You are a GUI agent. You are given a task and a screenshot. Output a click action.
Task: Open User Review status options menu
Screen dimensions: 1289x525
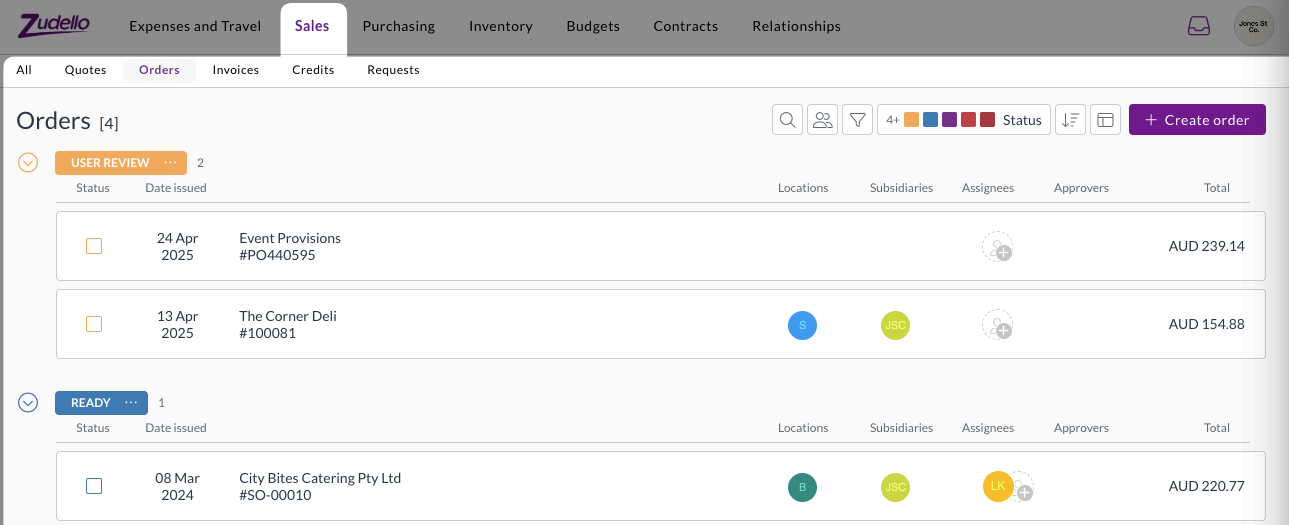pyautogui.click(x=170, y=162)
